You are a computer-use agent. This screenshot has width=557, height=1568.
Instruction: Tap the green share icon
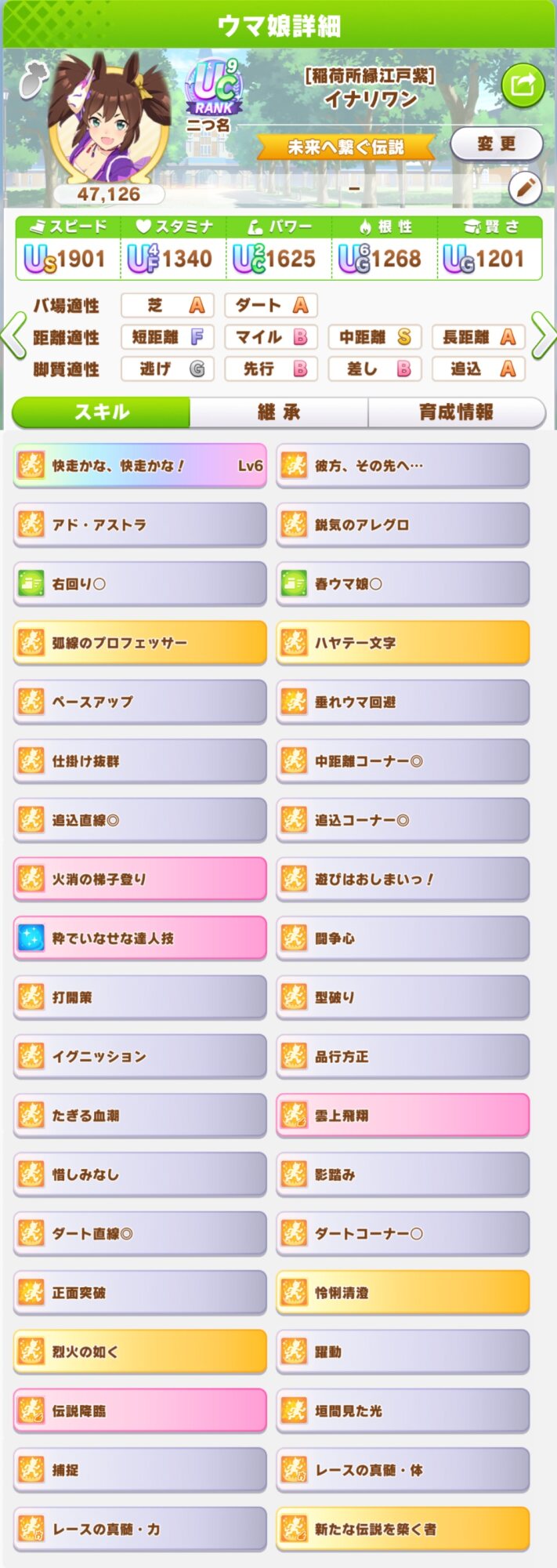pos(523,84)
